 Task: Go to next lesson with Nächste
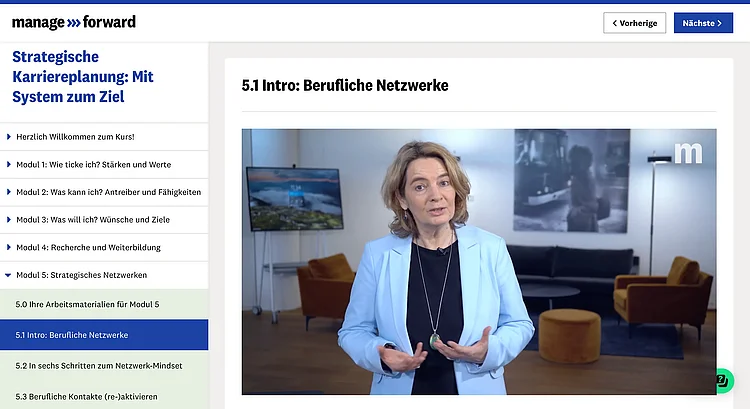[x=702, y=23]
